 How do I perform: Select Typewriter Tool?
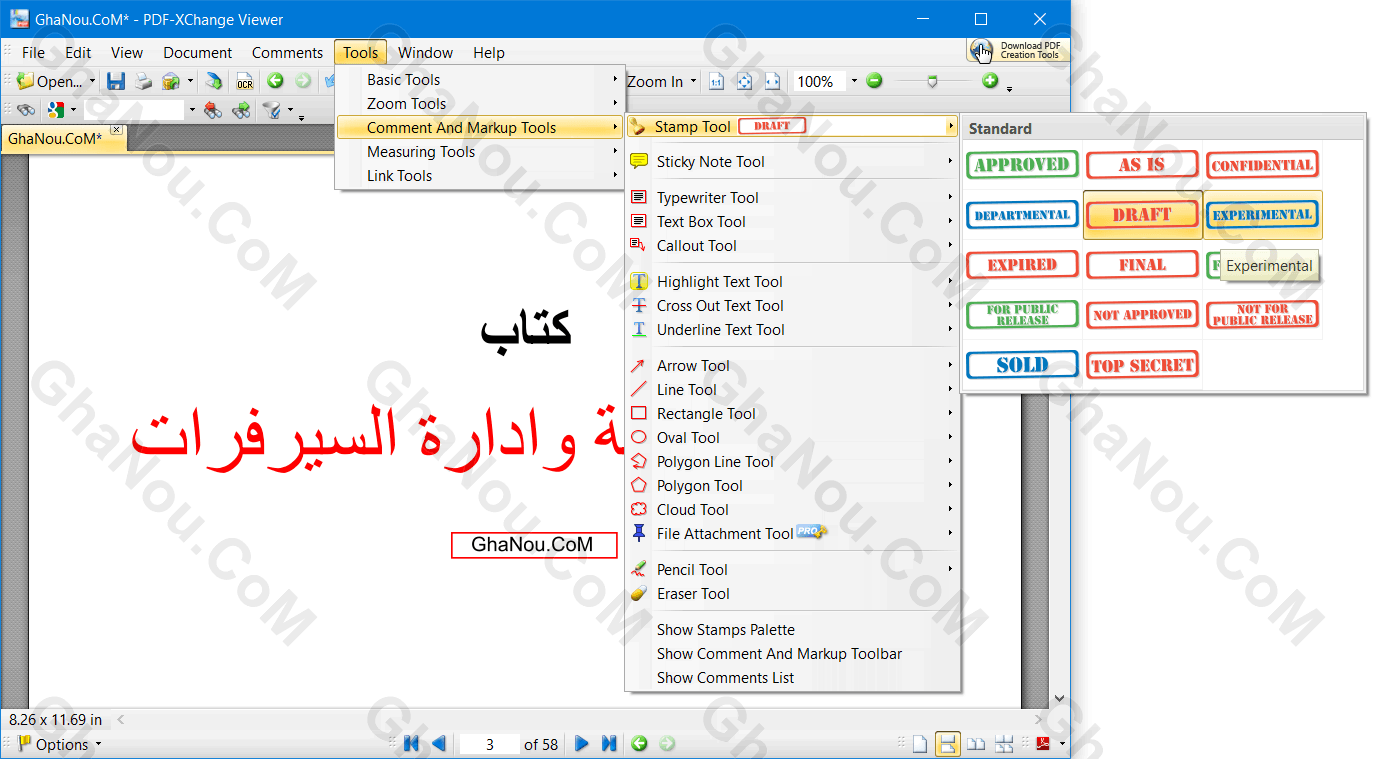tap(793, 198)
